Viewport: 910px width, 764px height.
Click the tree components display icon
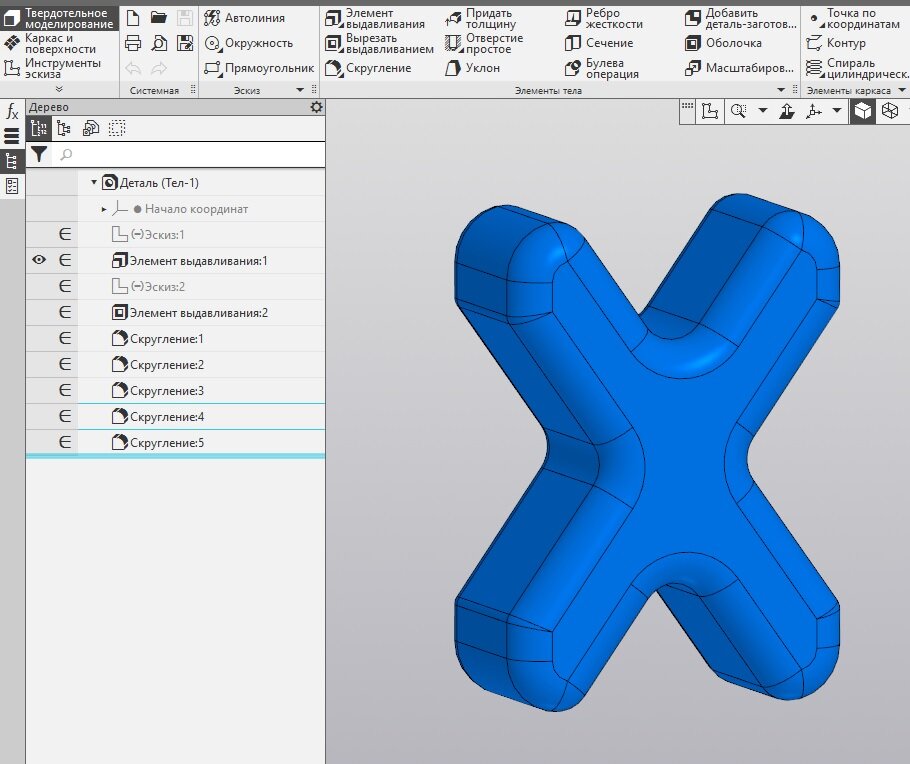pos(91,128)
